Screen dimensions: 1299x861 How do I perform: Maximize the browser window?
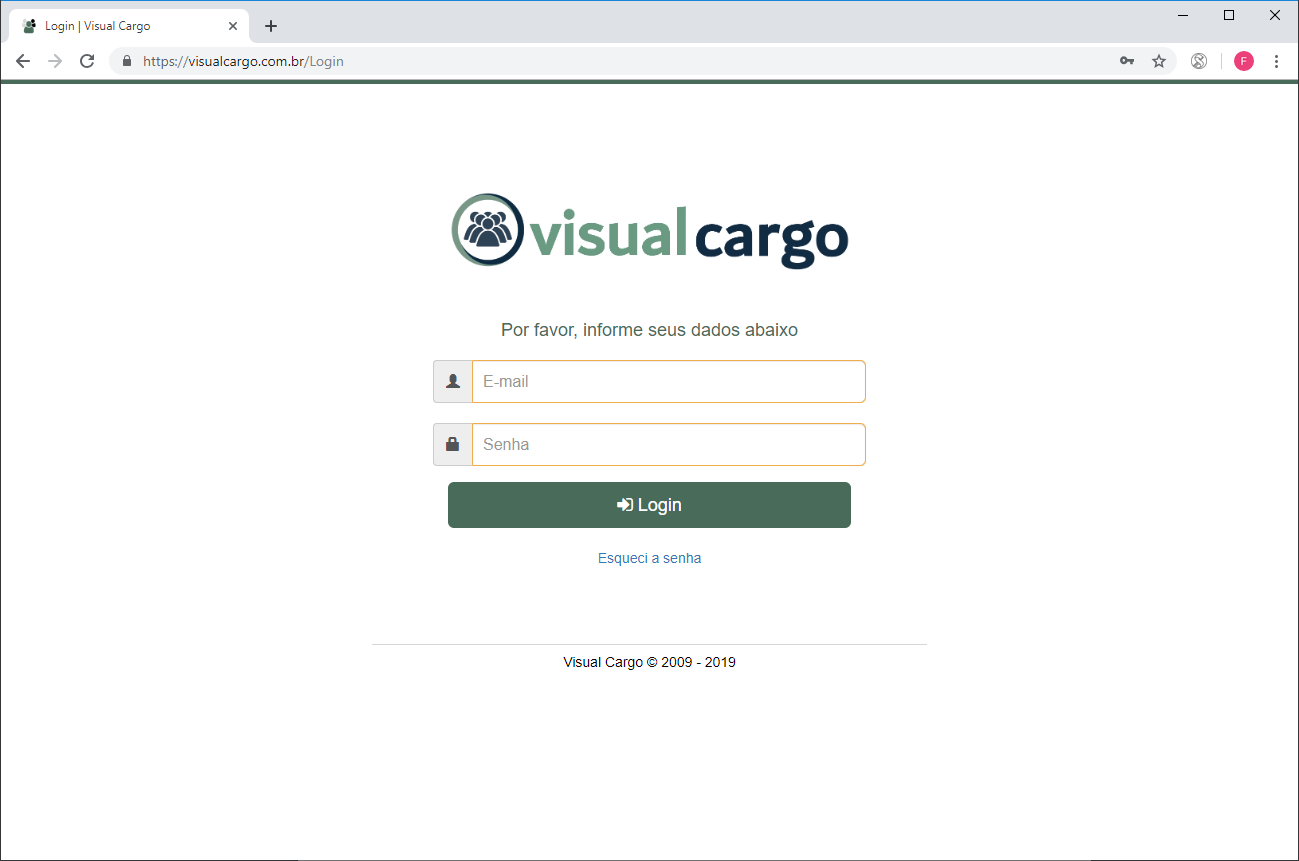1229,15
